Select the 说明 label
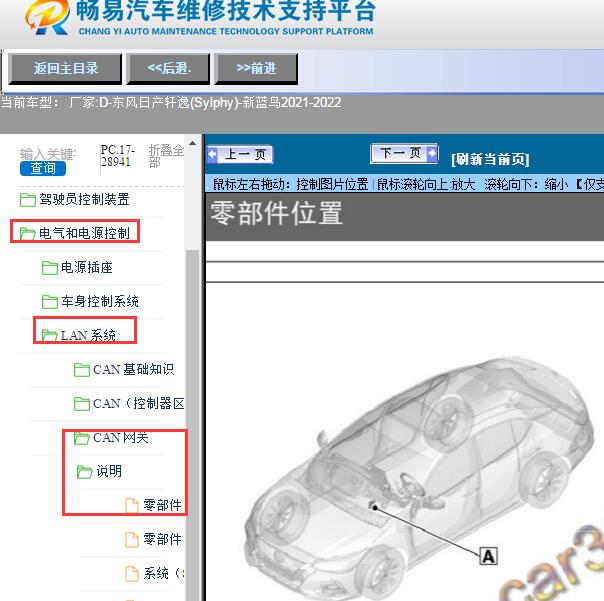Image resolution: width=604 pixels, height=601 pixels. click(x=109, y=471)
